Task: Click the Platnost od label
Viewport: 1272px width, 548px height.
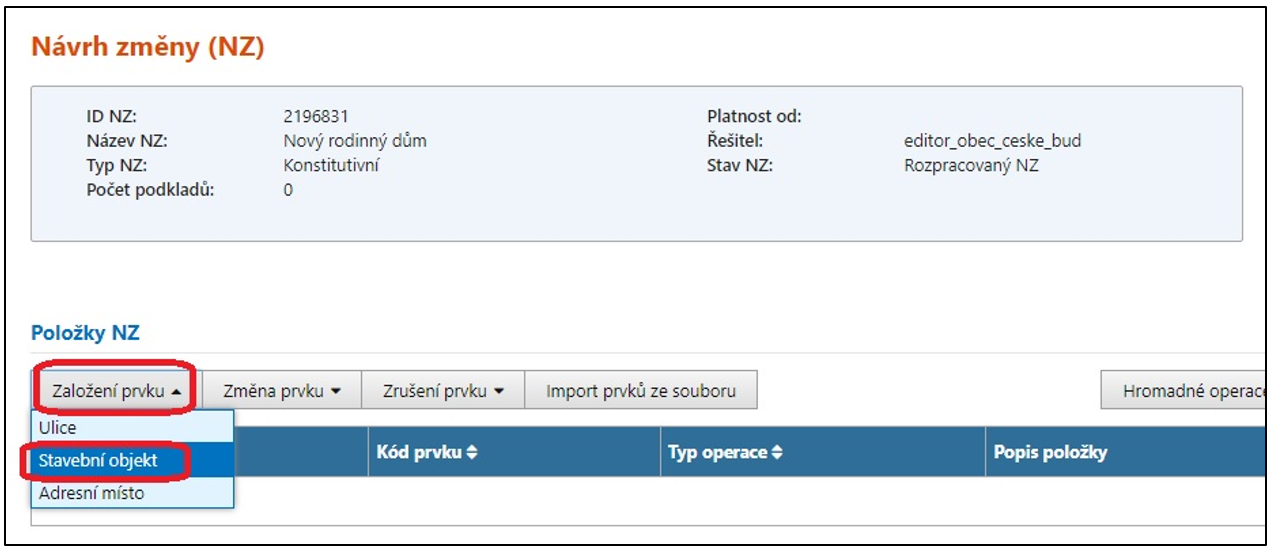Action: click(754, 117)
